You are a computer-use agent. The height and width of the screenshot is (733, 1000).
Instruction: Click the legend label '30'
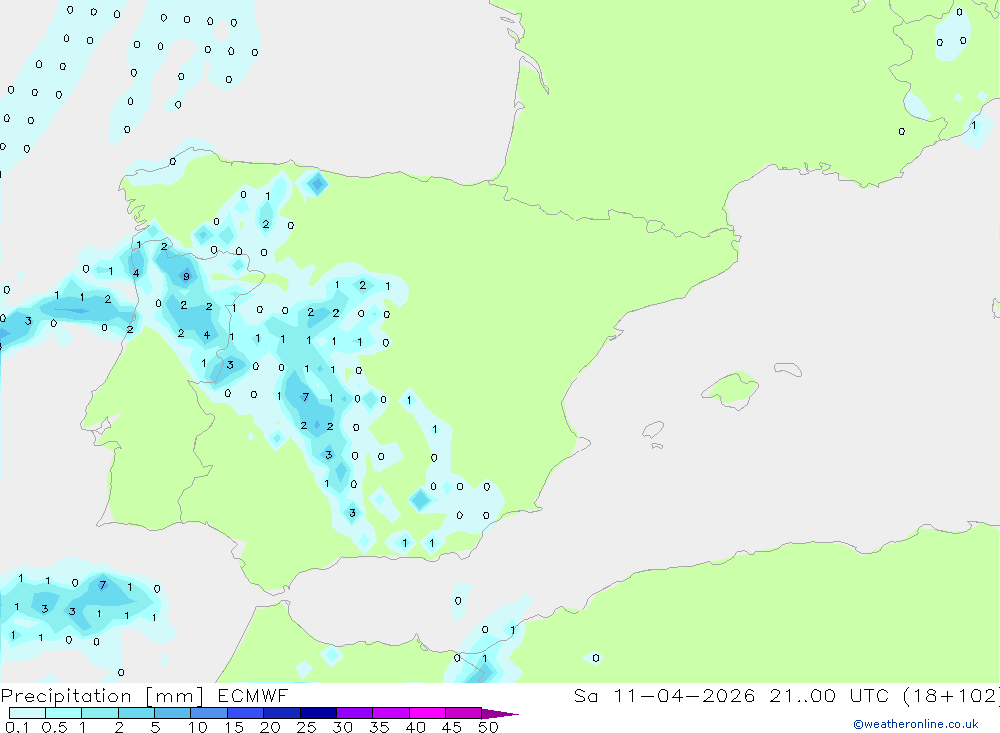pos(343,727)
